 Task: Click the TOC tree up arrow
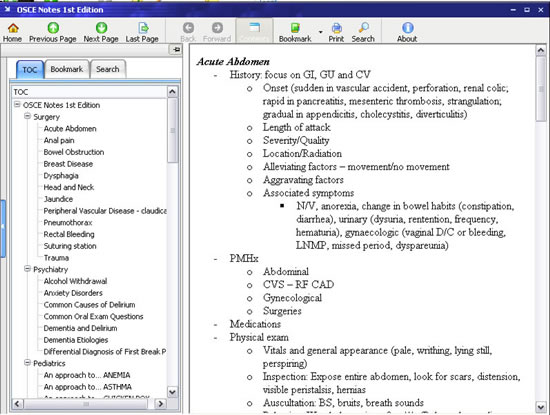coord(172,92)
